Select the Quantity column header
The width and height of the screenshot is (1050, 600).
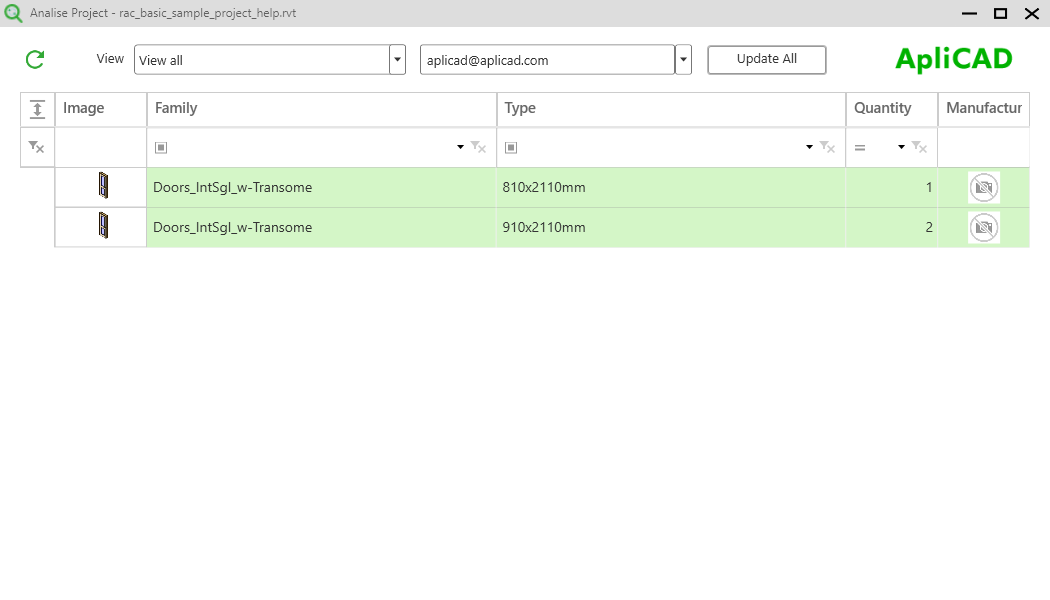tap(881, 108)
